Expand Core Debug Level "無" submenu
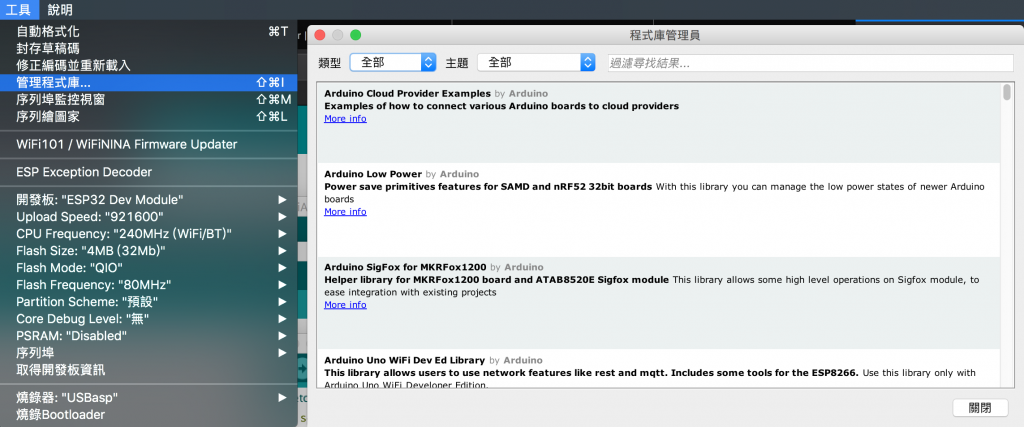1024x427 pixels. (149, 319)
